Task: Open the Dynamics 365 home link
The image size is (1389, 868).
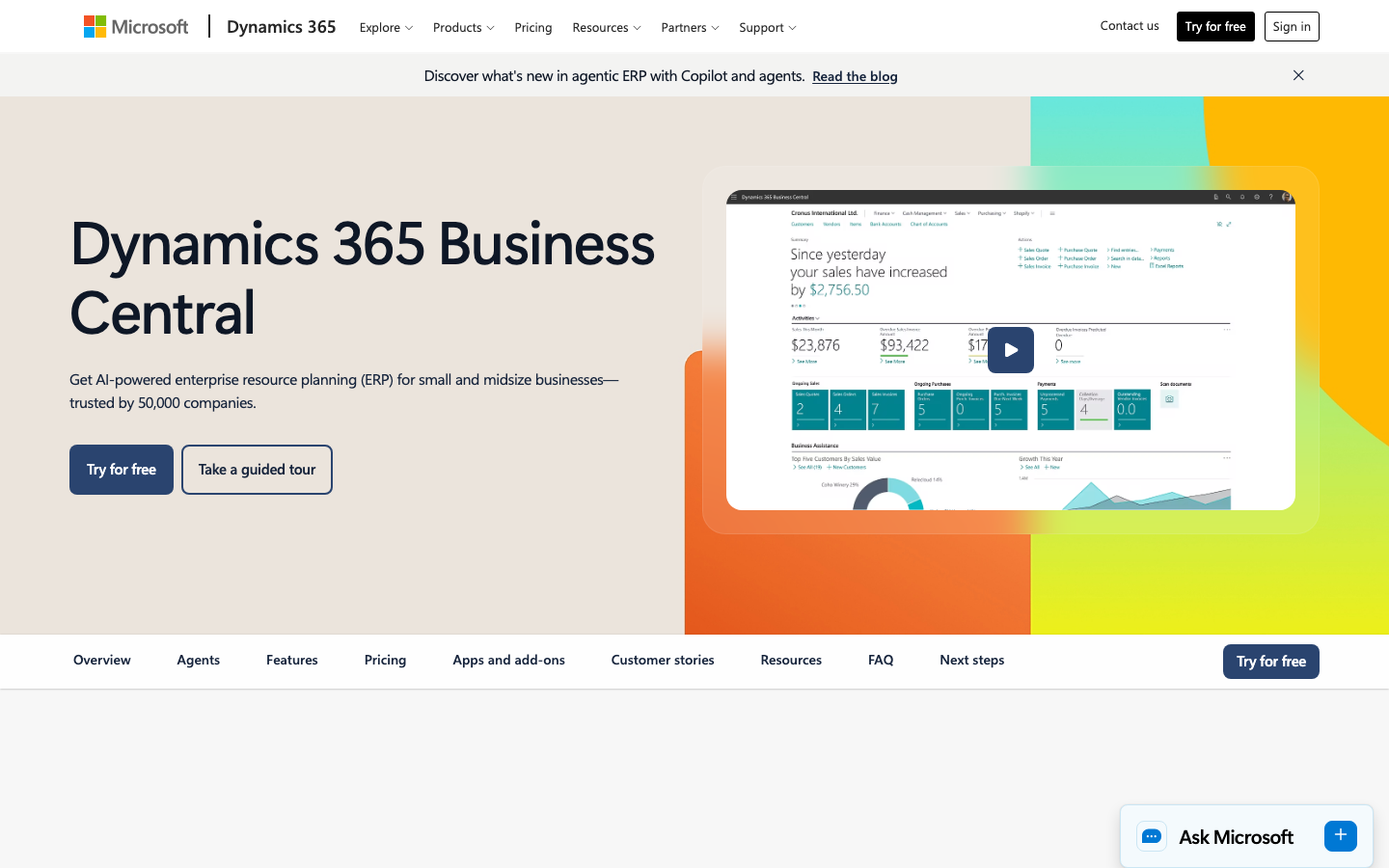Action: point(282,27)
